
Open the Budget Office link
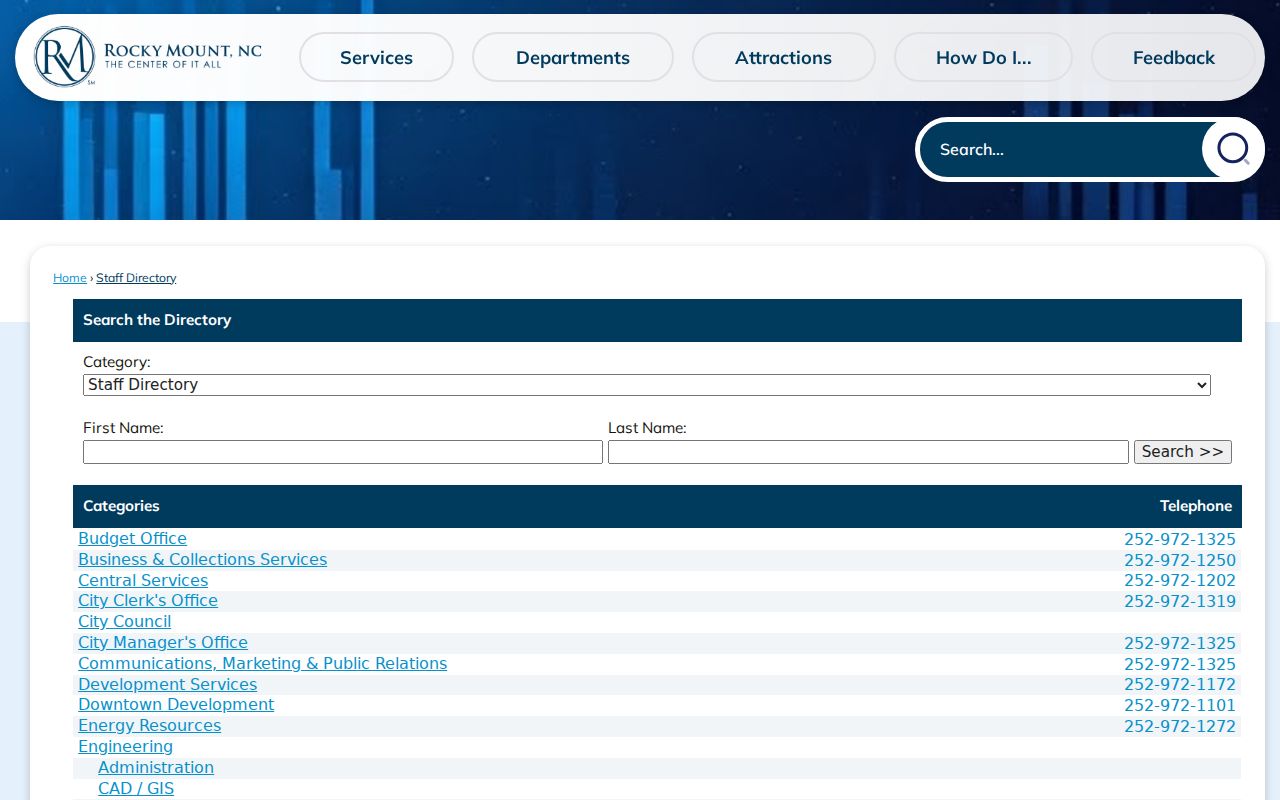click(132, 539)
